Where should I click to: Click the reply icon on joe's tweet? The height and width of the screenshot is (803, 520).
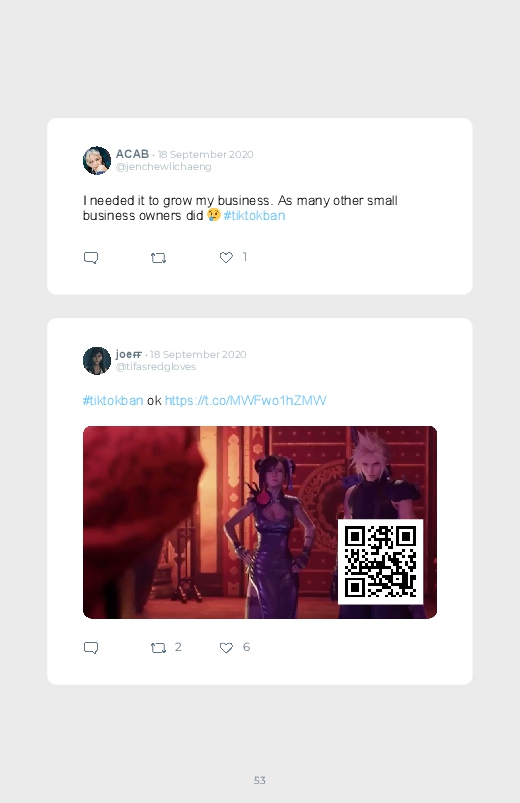[91, 648]
